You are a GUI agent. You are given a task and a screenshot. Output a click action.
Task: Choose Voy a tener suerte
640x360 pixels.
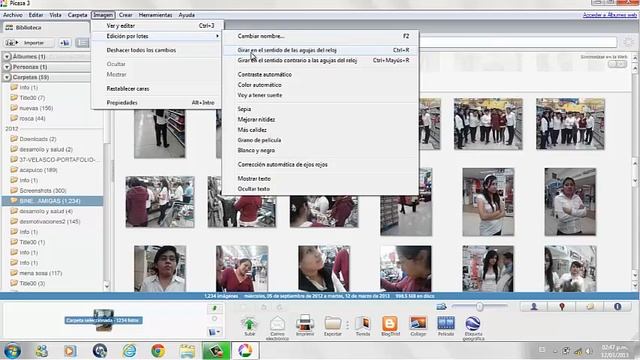point(321,95)
